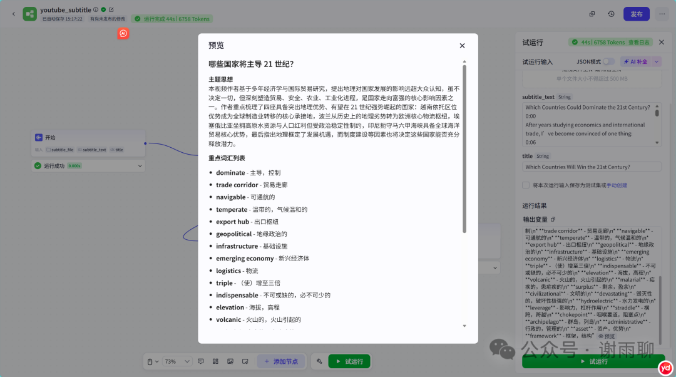The width and height of the screenshot is (677, 378).
Task: Click the preview scrollbar up arrow
Action: [x=464, y=62]
